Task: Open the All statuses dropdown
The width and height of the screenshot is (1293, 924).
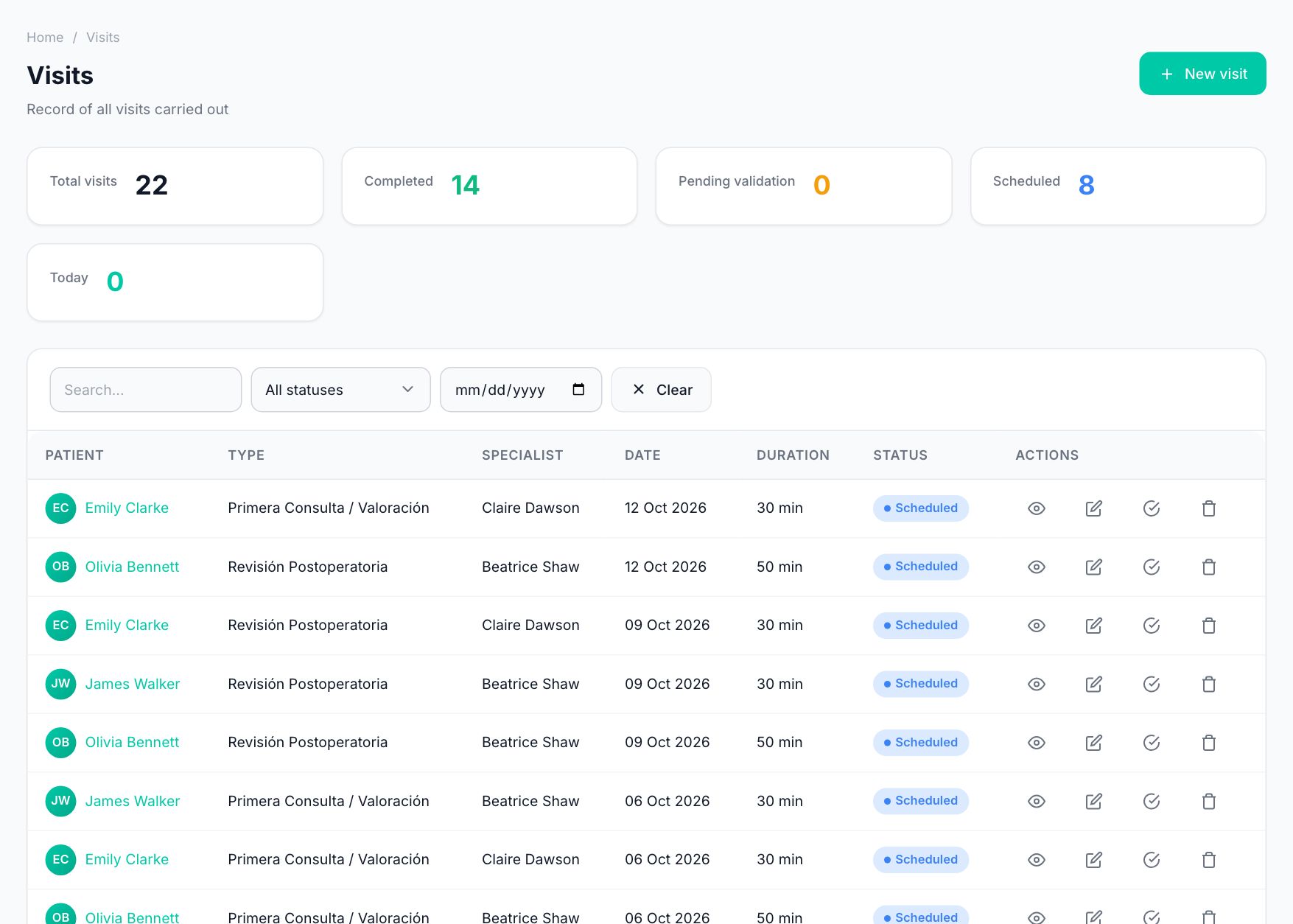Action: tap(340, 390)
